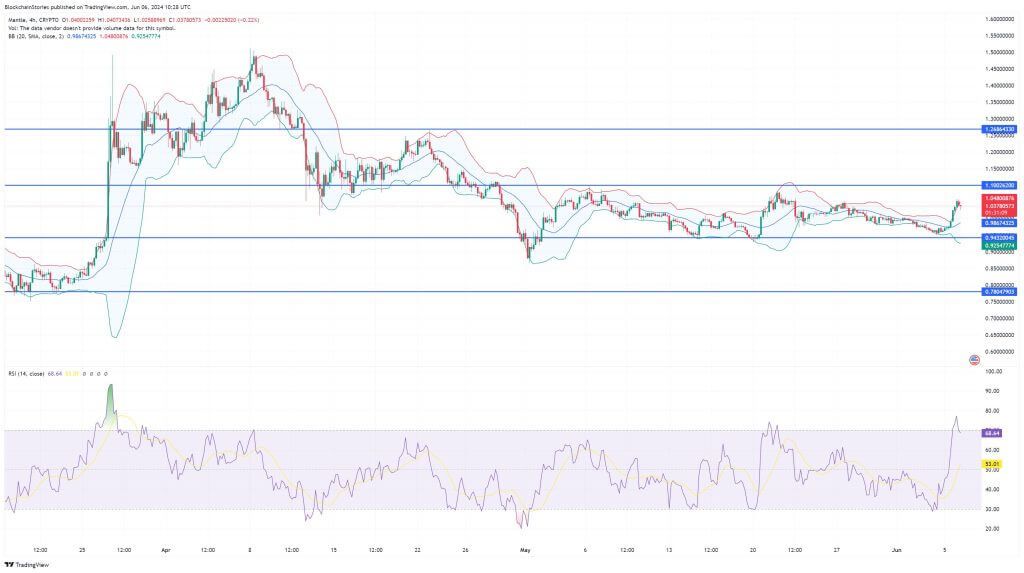Click the RSI value label 68.64
Viewport: 1024px width, 573px height.
pyautogui.click(x=992, y=433)
